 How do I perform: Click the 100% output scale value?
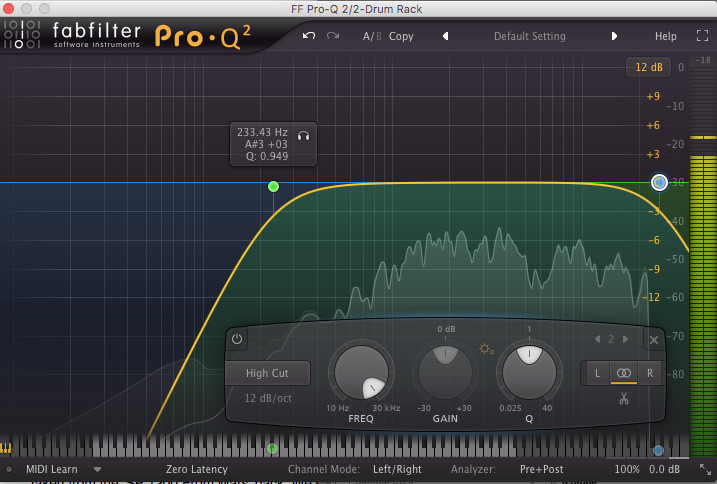[x=627, y=469]
